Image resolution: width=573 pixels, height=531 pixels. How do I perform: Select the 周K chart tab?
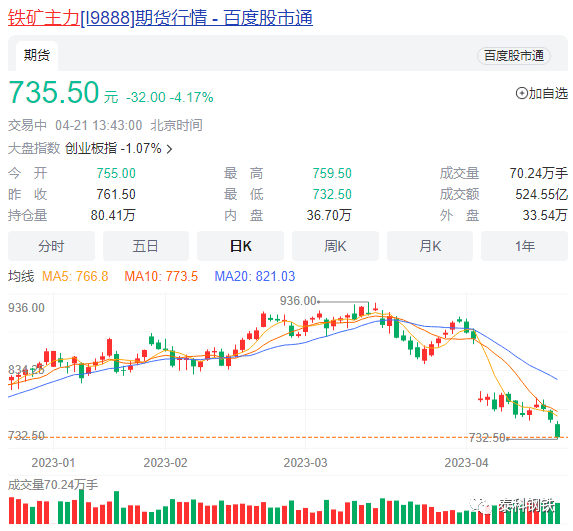pos(335,246)
